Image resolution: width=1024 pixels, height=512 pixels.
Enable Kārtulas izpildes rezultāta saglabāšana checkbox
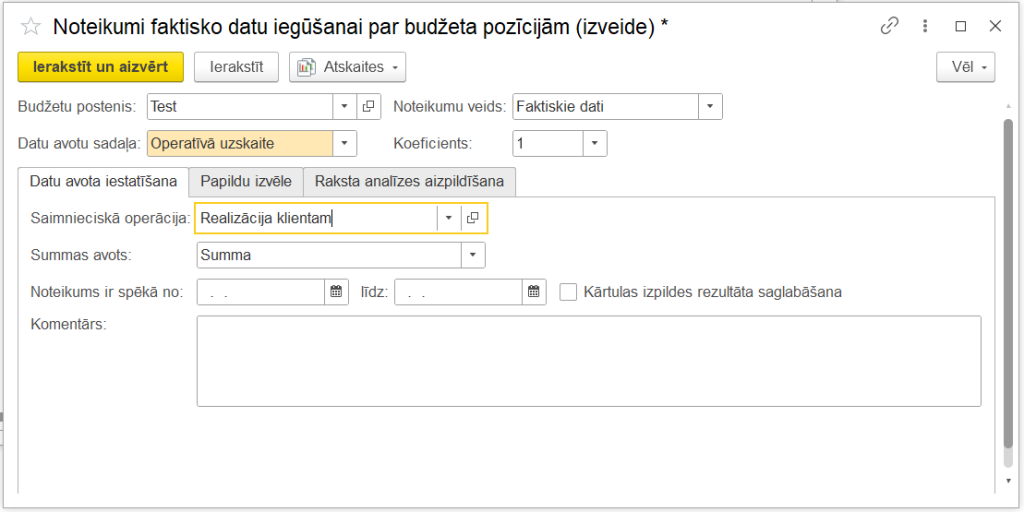(568, 292)
